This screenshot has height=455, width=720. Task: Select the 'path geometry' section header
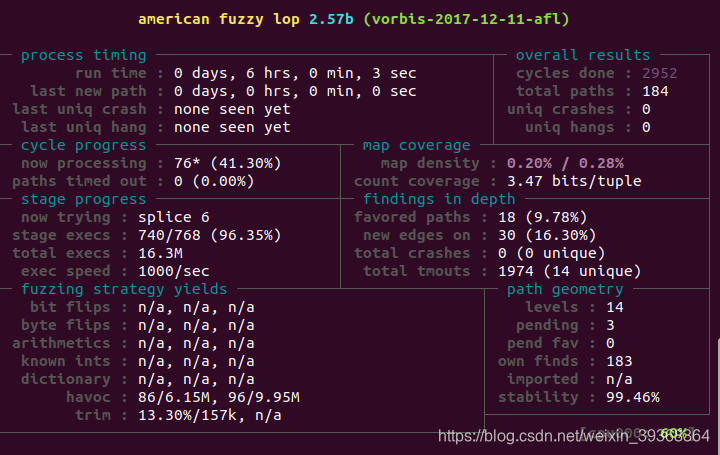click(565, 289)
